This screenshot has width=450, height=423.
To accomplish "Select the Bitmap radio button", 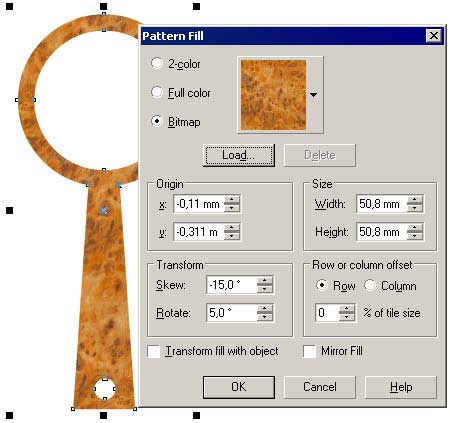I will [x=157, y=121].
